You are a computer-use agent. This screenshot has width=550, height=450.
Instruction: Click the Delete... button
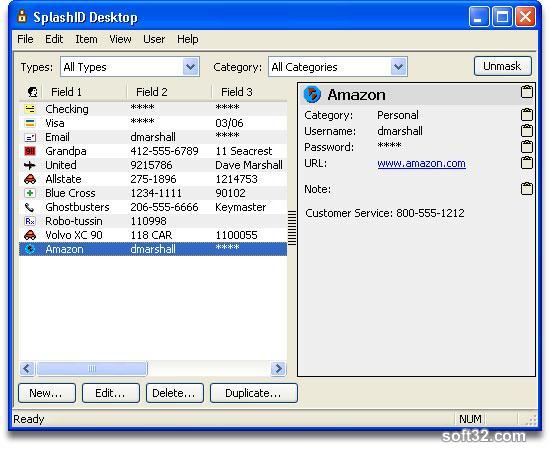(175, 393)
